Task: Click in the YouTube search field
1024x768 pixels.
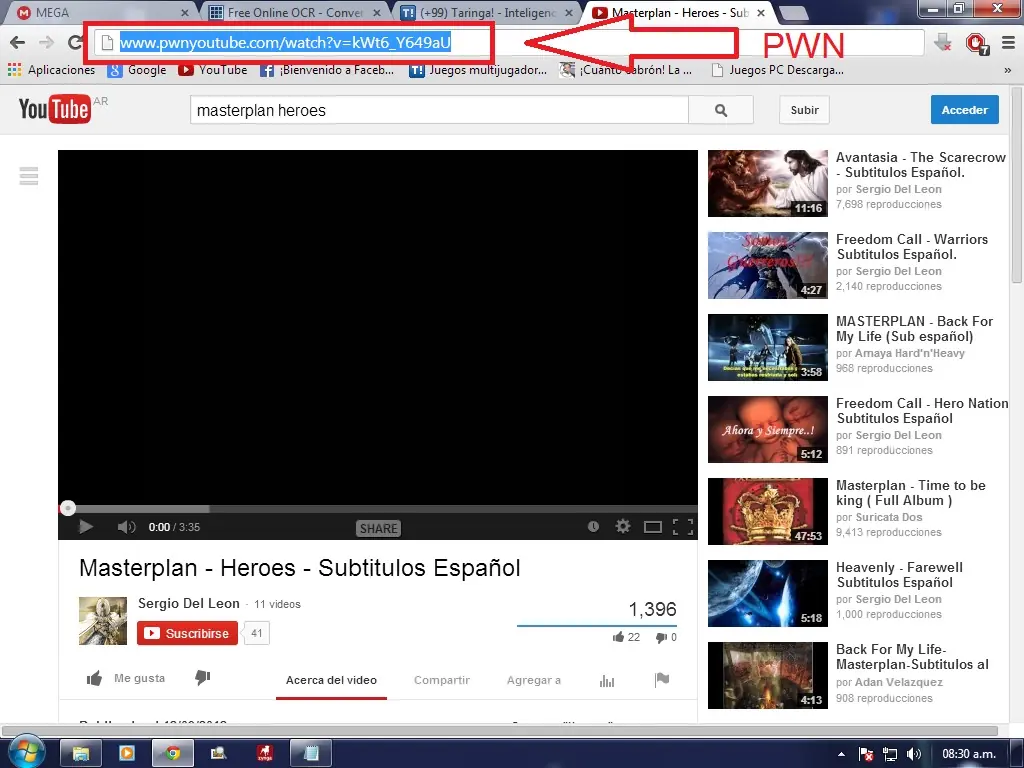Action: point(439,110)
